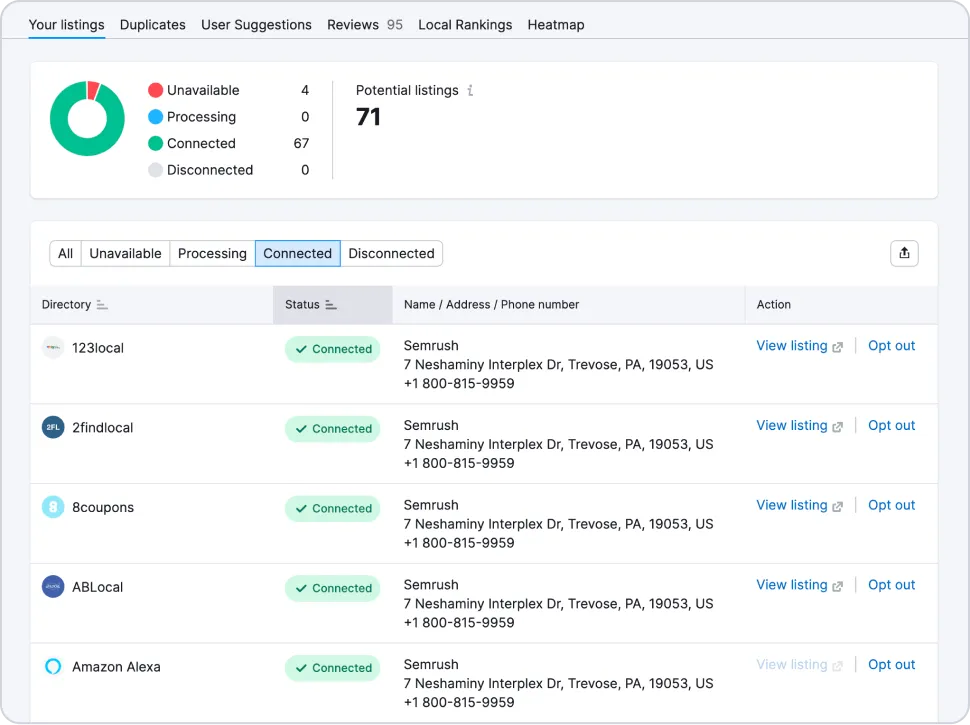Opt out of Amazon Alexa

(x=891, y=665)
